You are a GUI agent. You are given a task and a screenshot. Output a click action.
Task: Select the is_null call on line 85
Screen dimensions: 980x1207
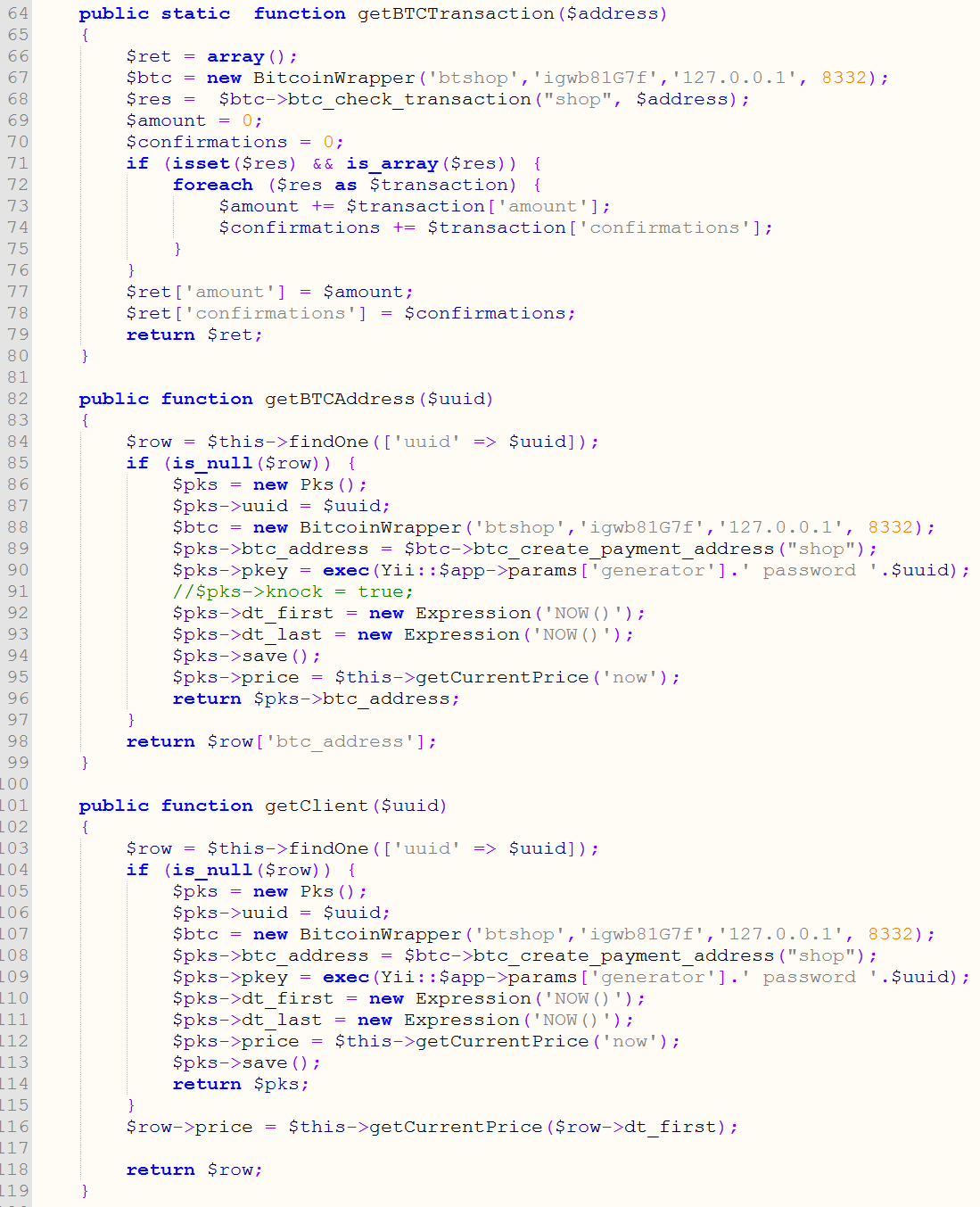click(210, 463)
